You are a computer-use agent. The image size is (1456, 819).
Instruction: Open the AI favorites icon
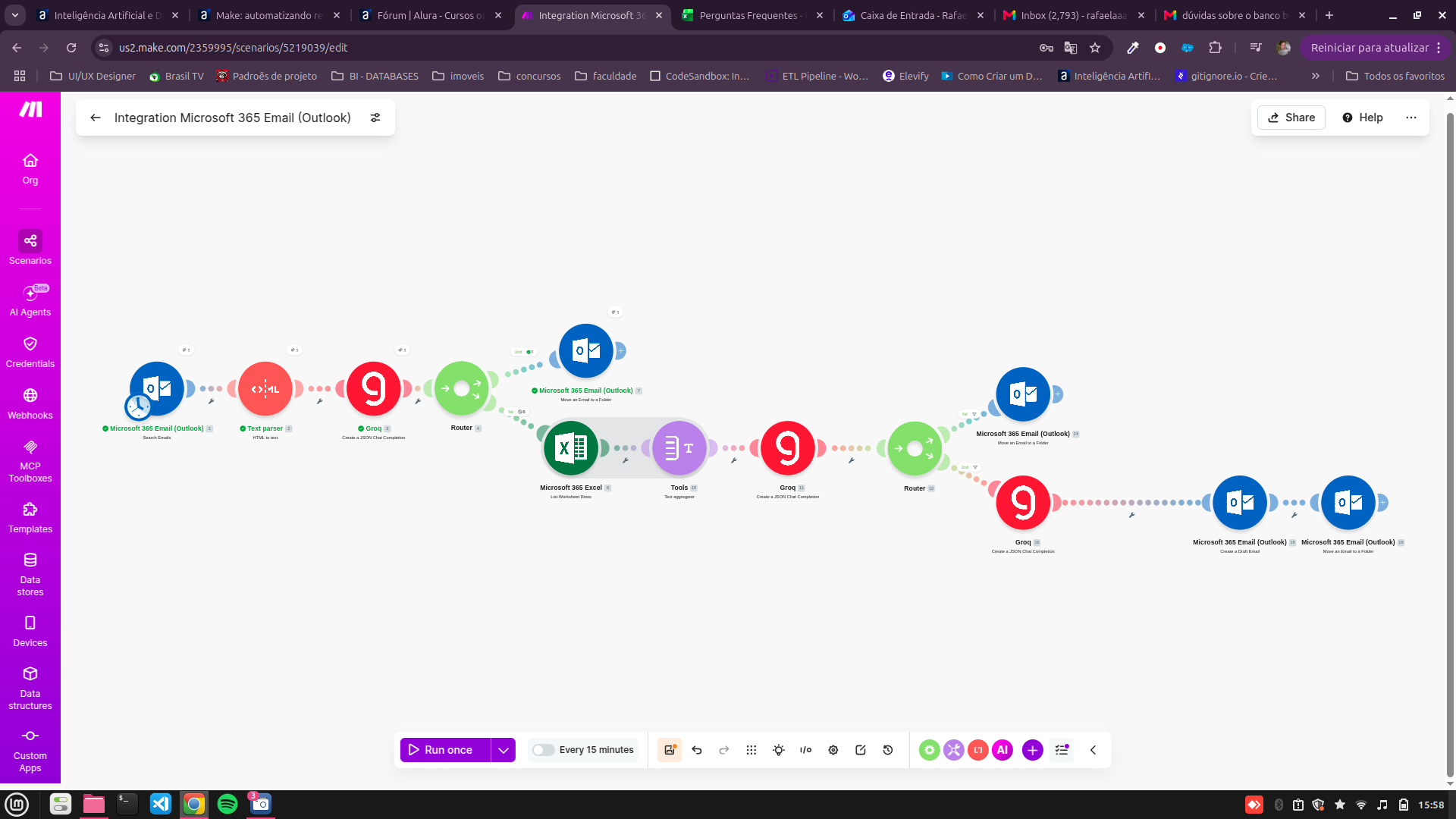point(1003,750)
